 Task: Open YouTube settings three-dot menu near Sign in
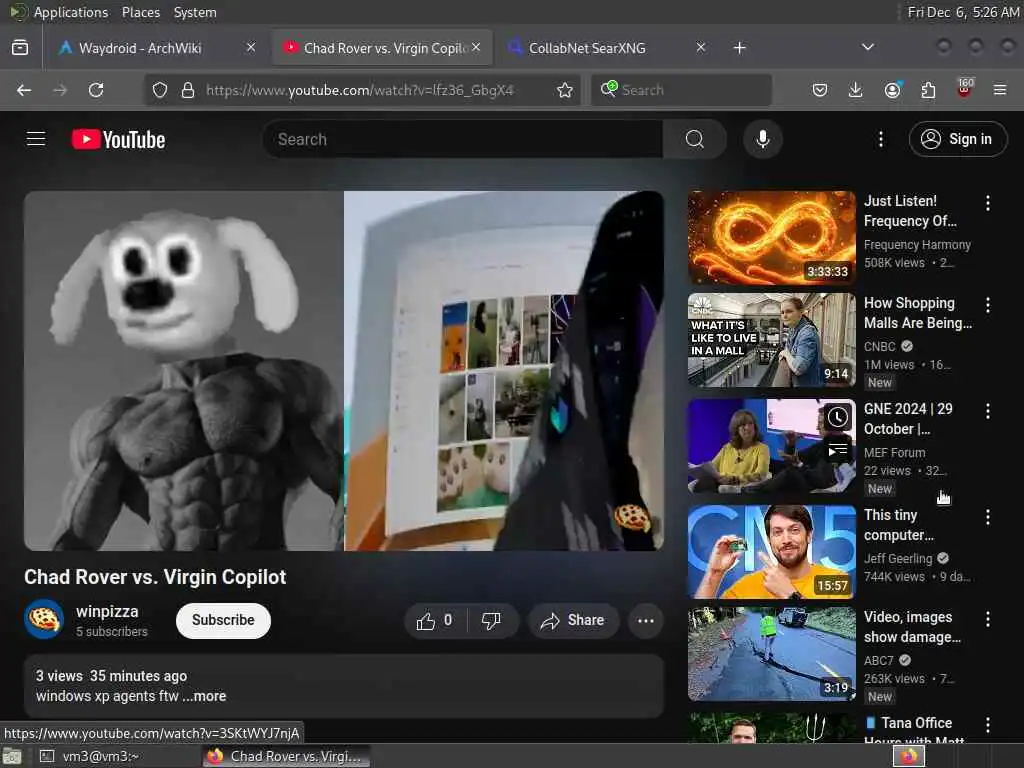click(x=880, y=139)
